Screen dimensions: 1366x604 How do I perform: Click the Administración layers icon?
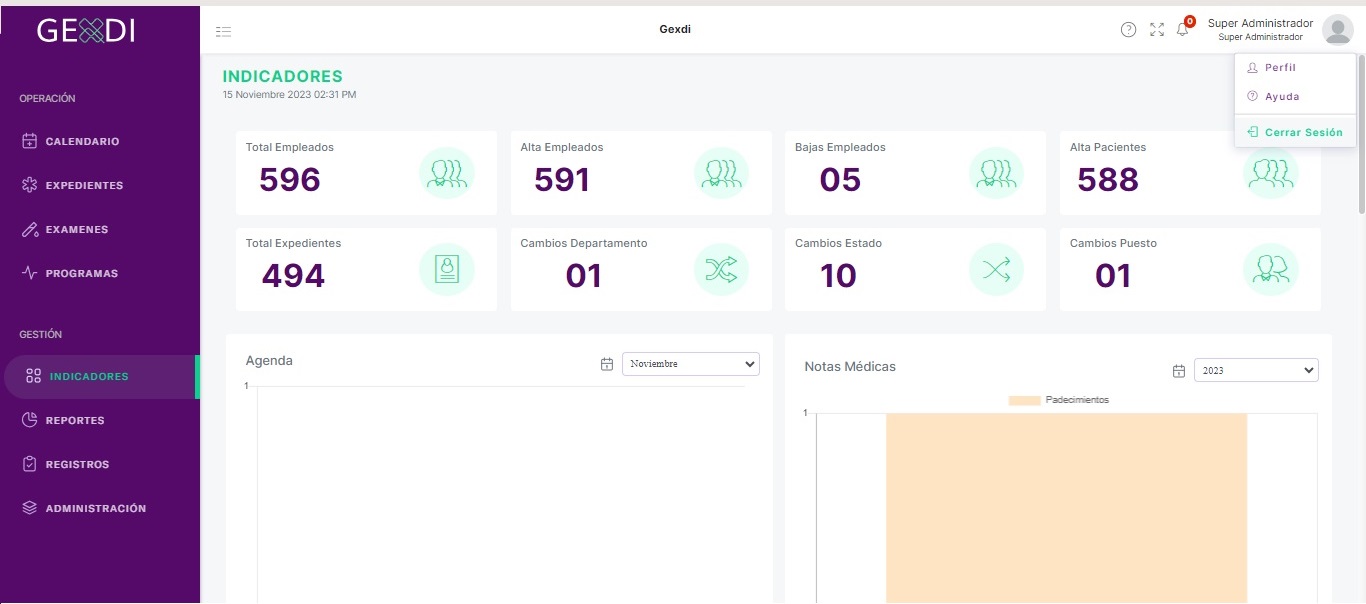pos(30,508)
